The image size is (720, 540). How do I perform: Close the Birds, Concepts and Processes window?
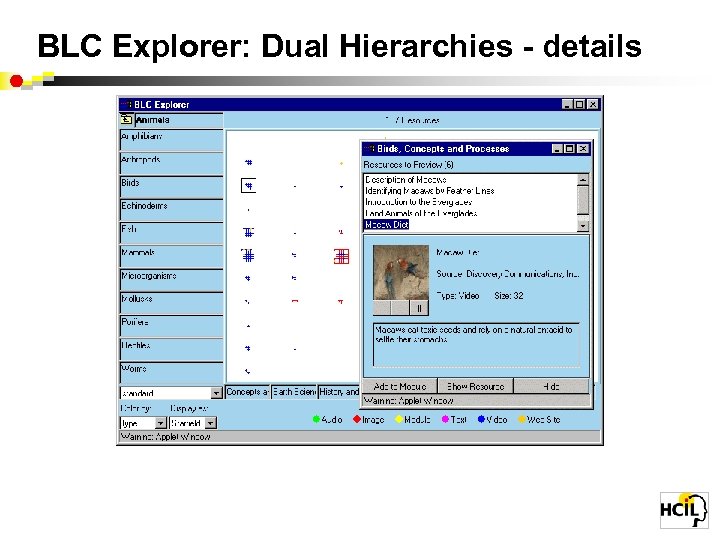[583, 149]
